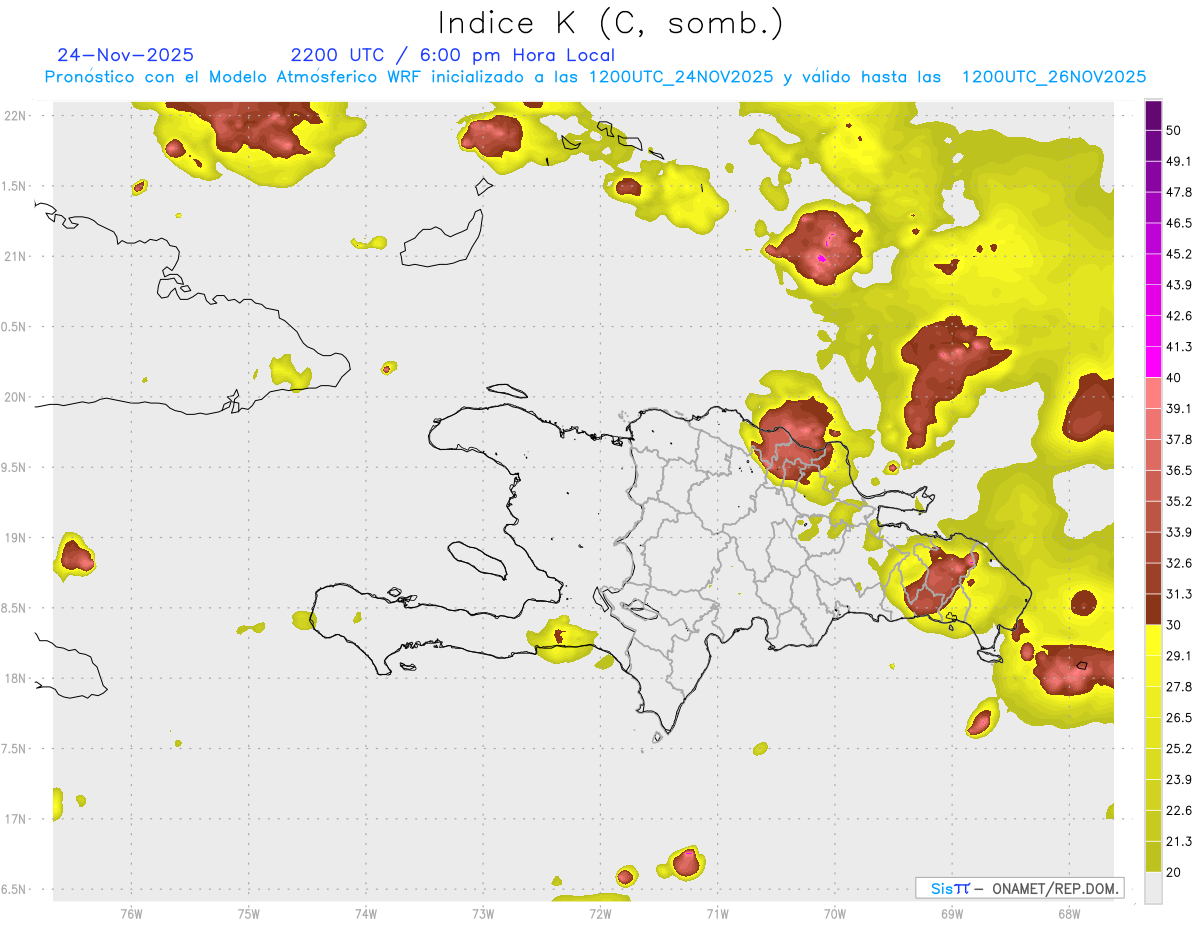Click the '75W' longitude axis label

tap(248, 913)
